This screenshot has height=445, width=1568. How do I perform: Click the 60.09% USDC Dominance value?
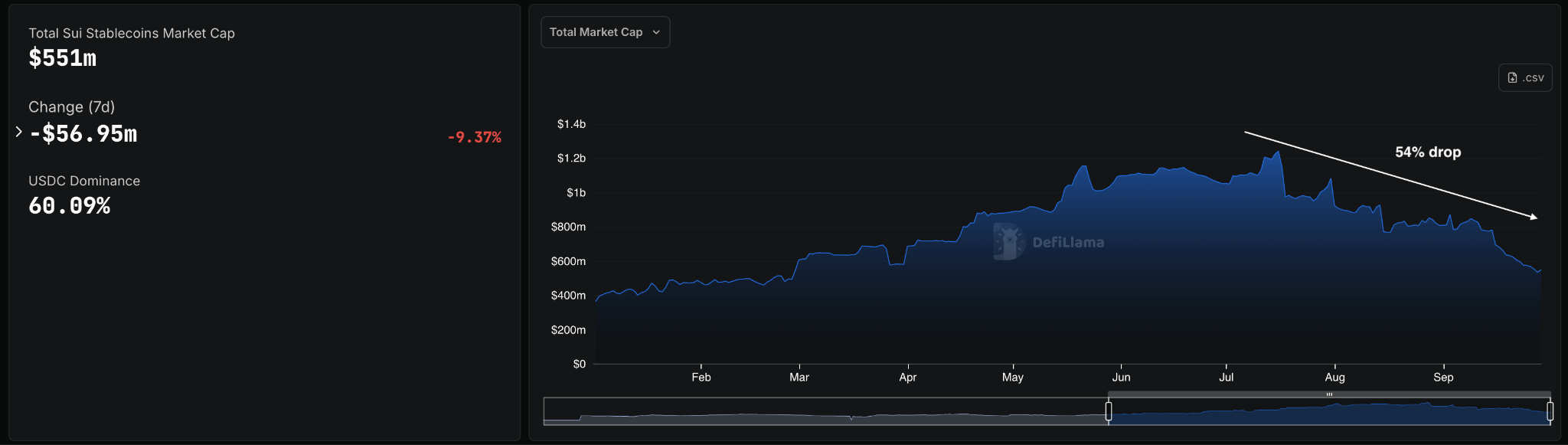click(70, 206)
